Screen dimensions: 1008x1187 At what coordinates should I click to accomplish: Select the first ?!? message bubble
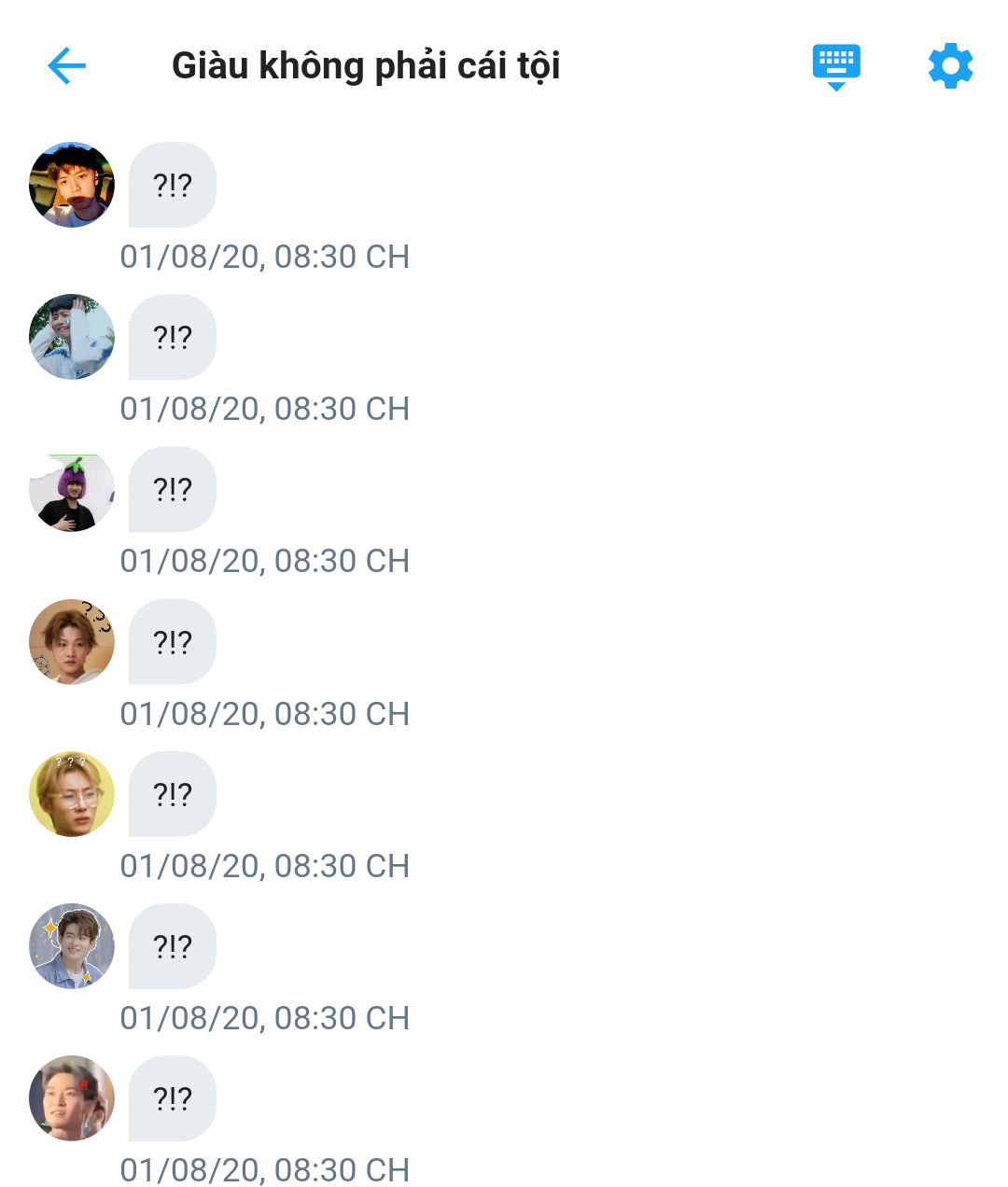pos(173,185)
